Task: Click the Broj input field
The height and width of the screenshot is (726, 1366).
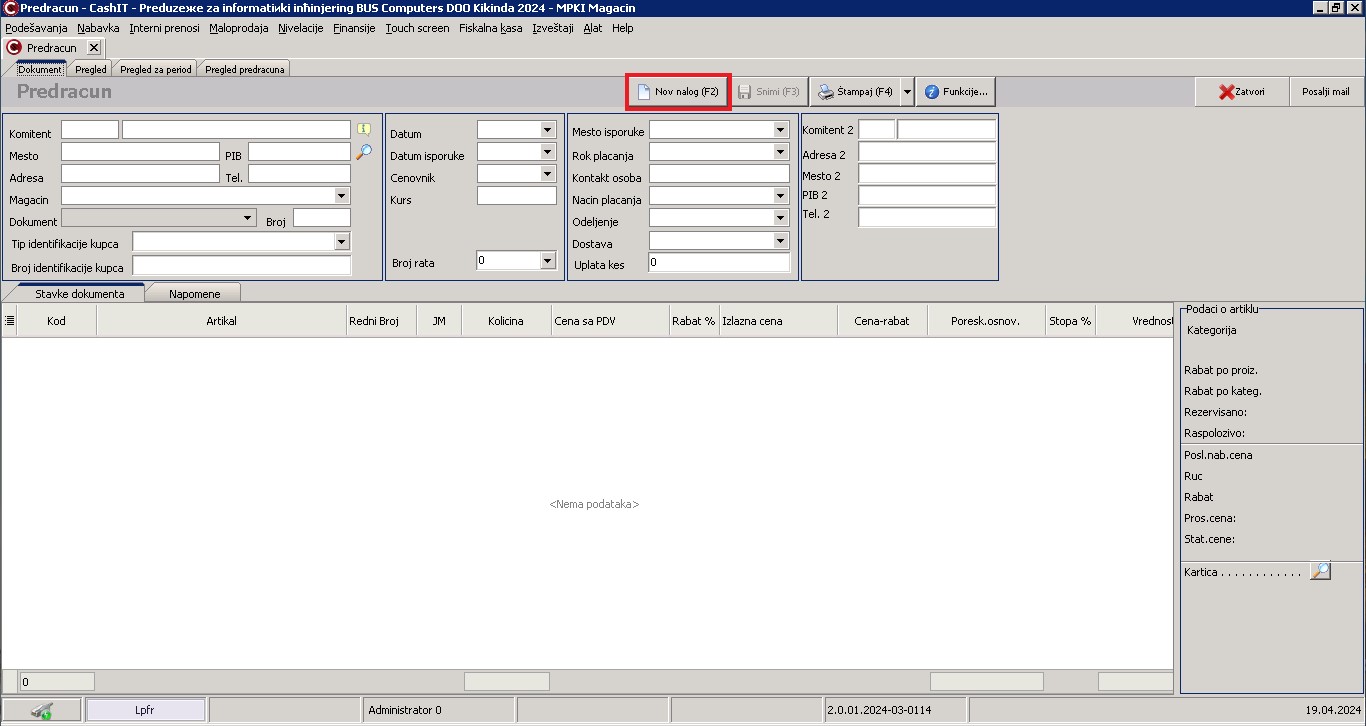Action: point(322,218)
